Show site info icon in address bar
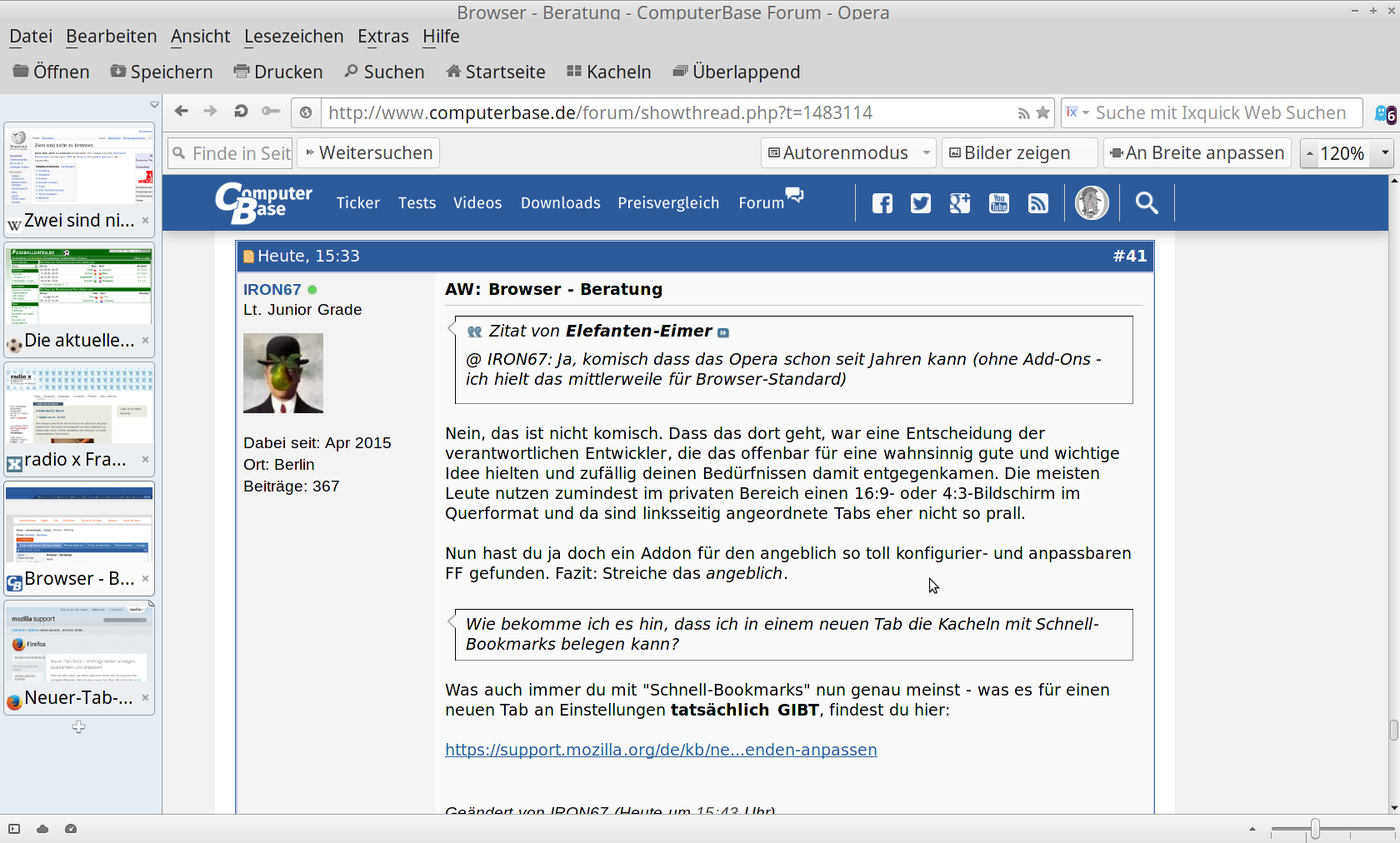 pyautogui.click(x=306, y=112)
